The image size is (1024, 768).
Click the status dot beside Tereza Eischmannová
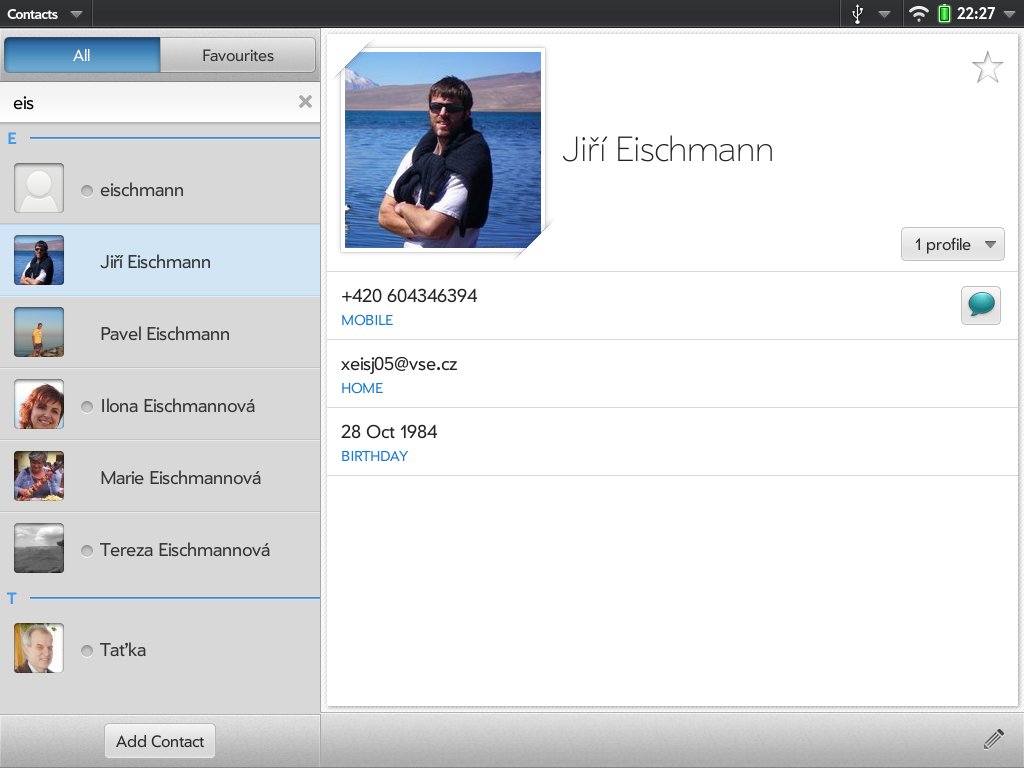click(x=87, y=551)
